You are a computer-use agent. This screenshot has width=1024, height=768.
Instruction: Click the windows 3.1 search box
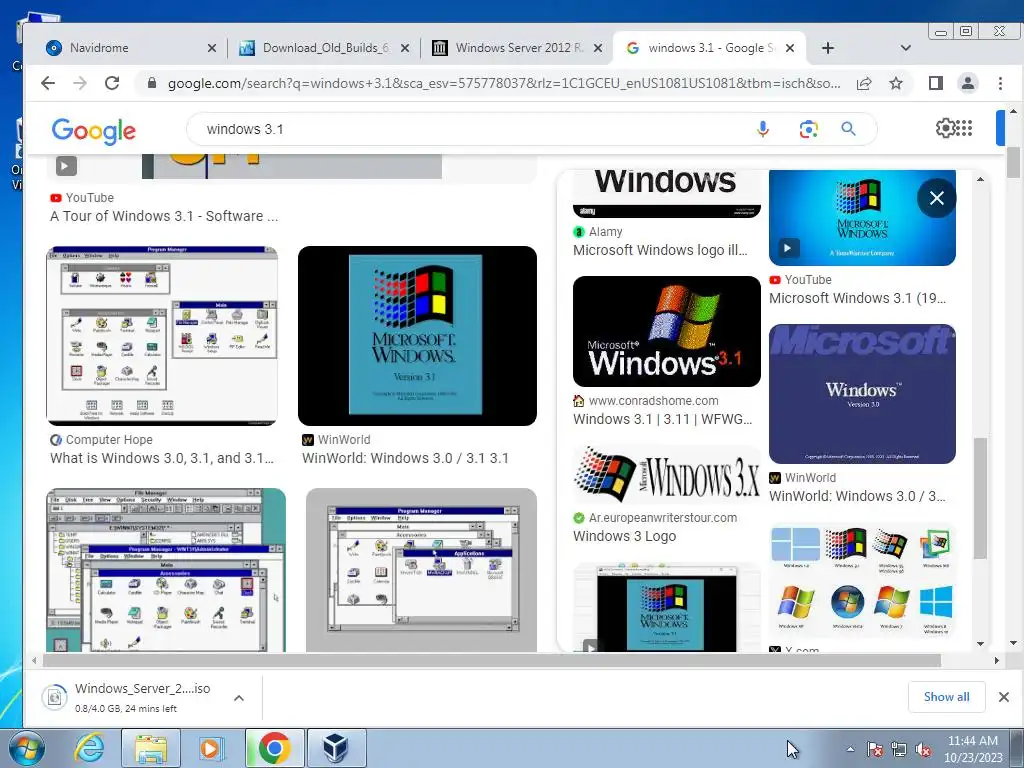(x=470, y=129)
